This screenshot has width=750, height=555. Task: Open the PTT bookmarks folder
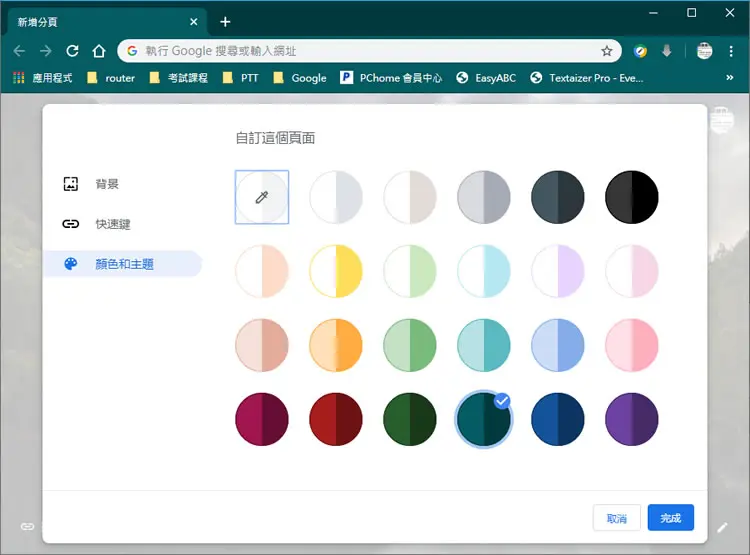[241, 78]
